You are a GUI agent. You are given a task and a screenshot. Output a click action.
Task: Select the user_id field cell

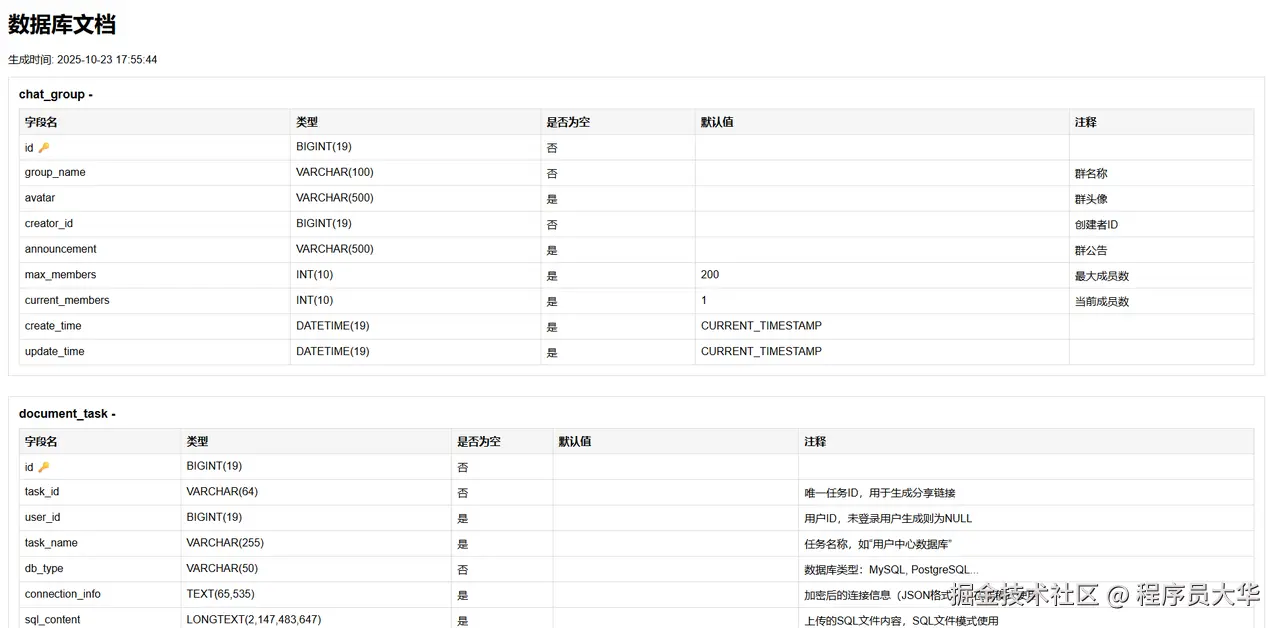pyautogui.click(x=100, y=518)
